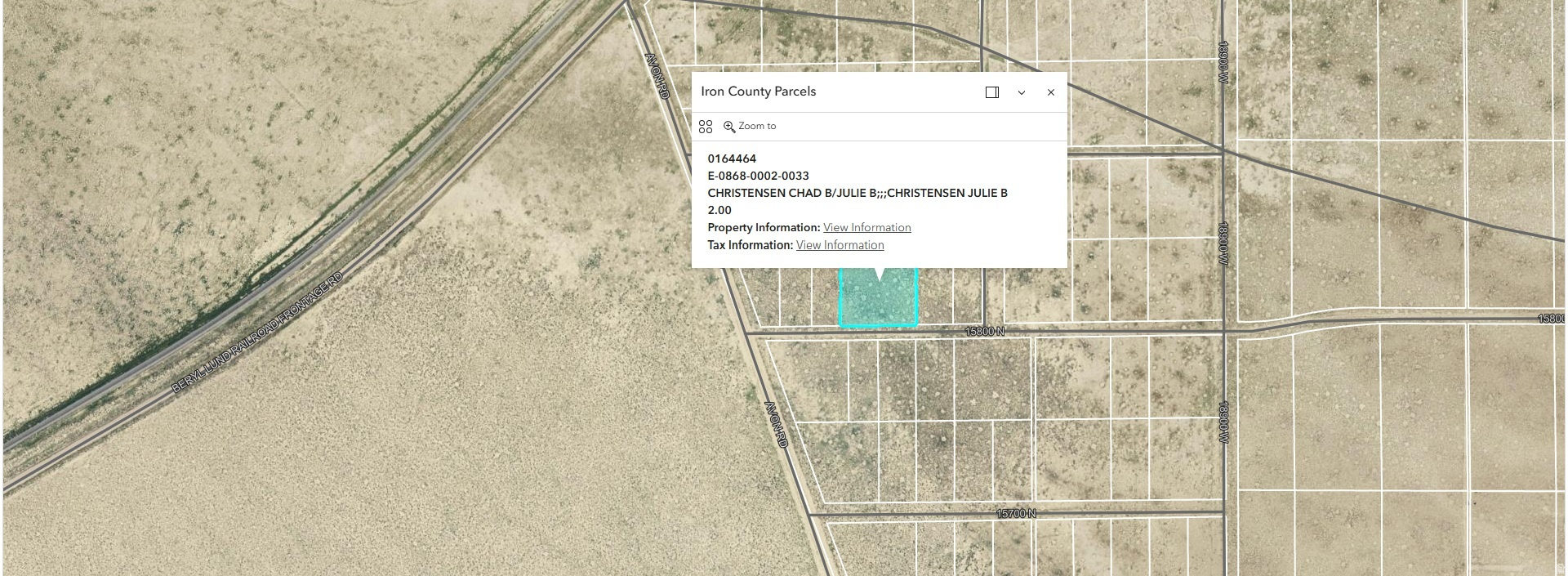This screenshot has width=1568, height=576.
Task: Click the Zoom to button
Action: coord(750,127)
